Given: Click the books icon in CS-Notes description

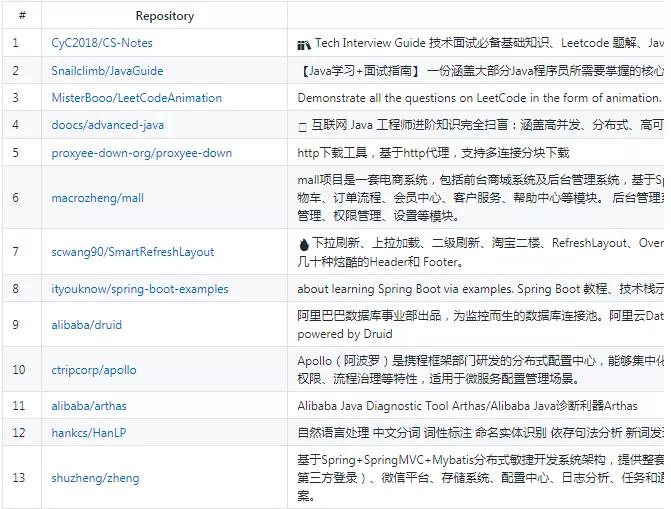Looking at the screenshot, I should click(x=304, y=44).
